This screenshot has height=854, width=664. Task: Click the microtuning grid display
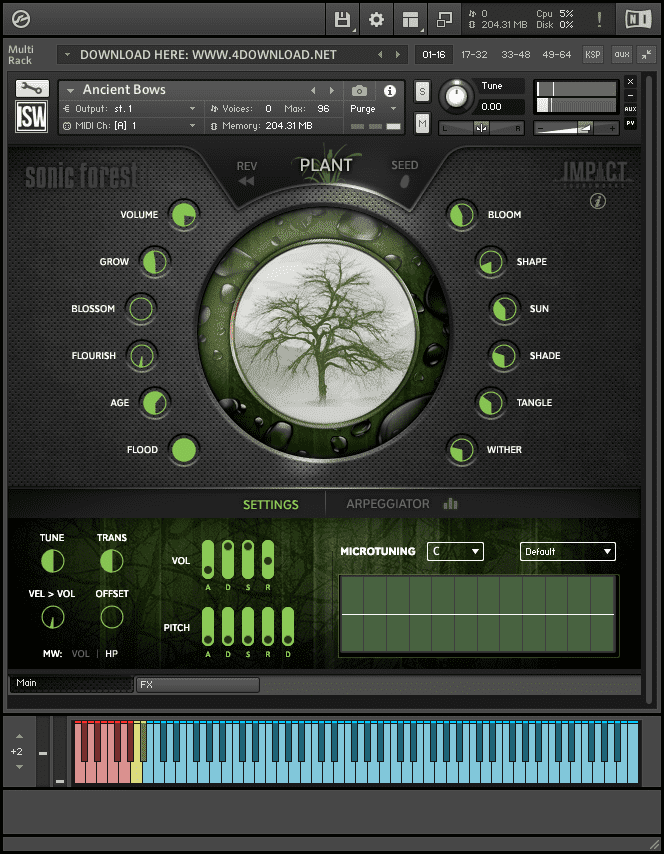478,615
